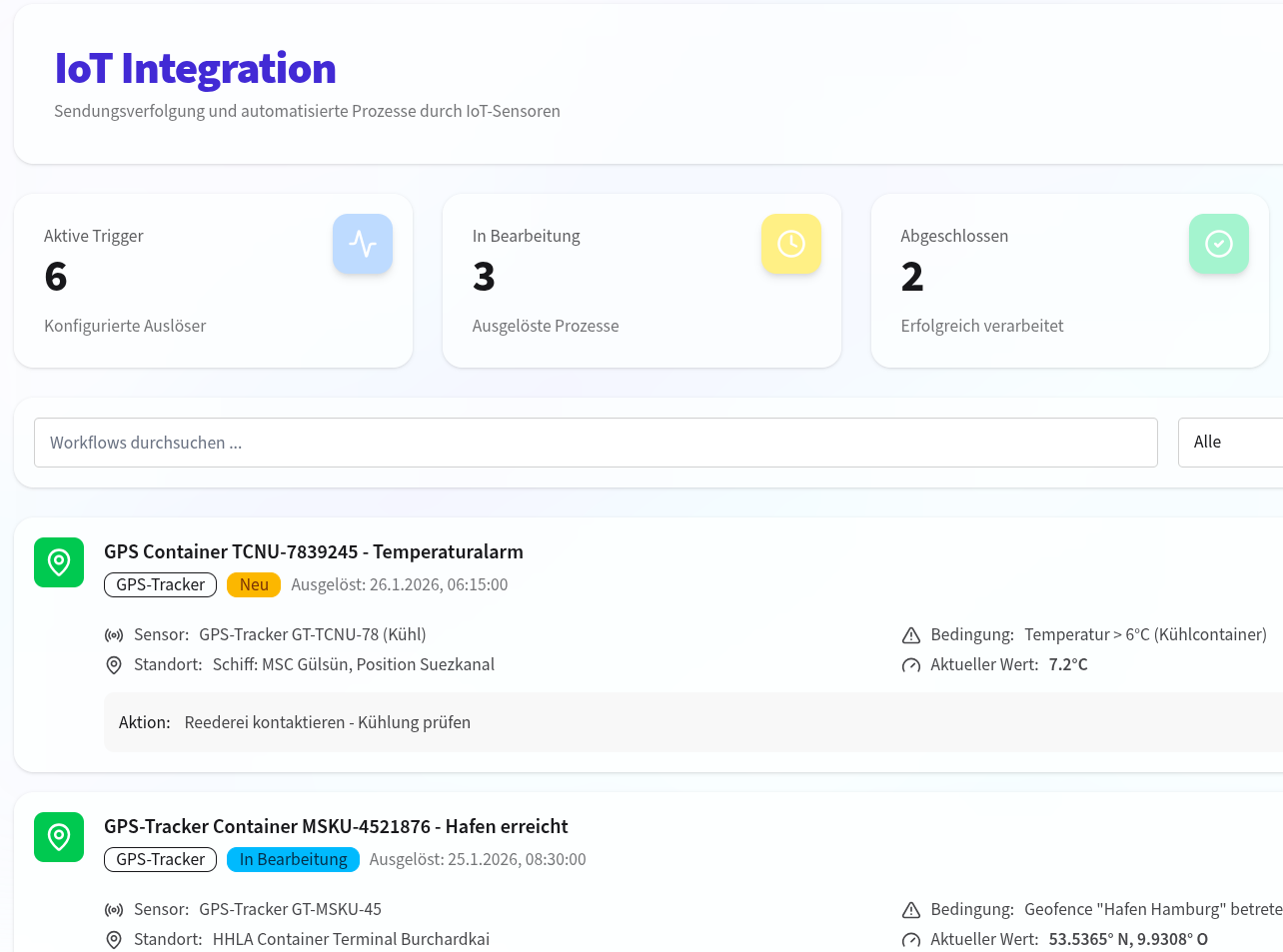This screenshot has height=952, width=1283.
Task: Click the green checkmark icon on Abgeschlossen card
Action: 1218,243
